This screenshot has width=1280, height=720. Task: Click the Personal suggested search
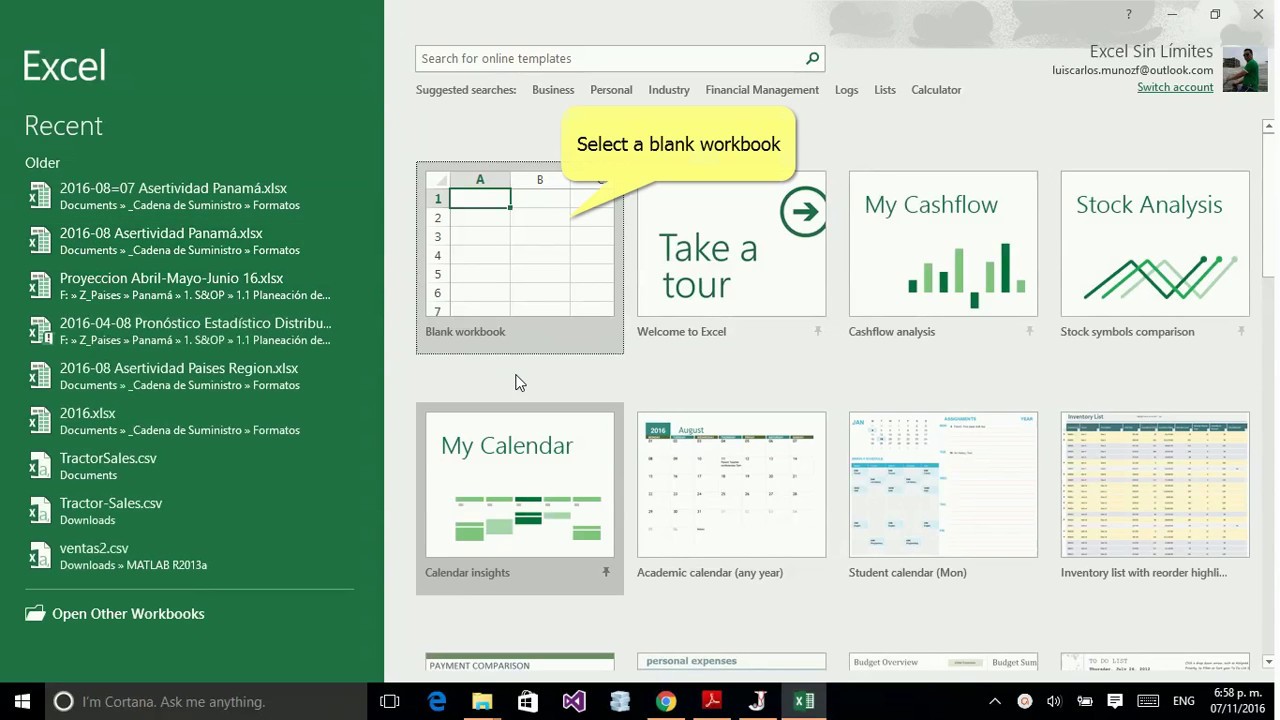(611, 90)
